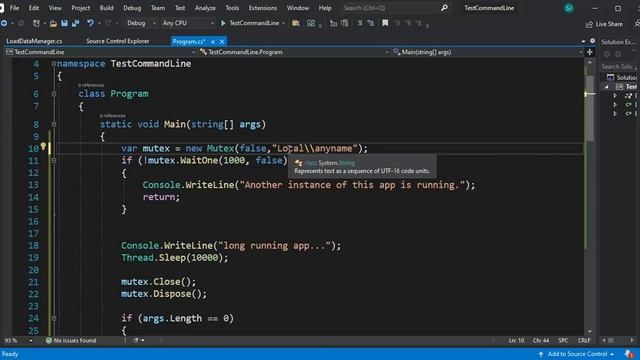Click the SPC indentation indicator
This screenshot has width=640, height=360.
tap(563, 340)
